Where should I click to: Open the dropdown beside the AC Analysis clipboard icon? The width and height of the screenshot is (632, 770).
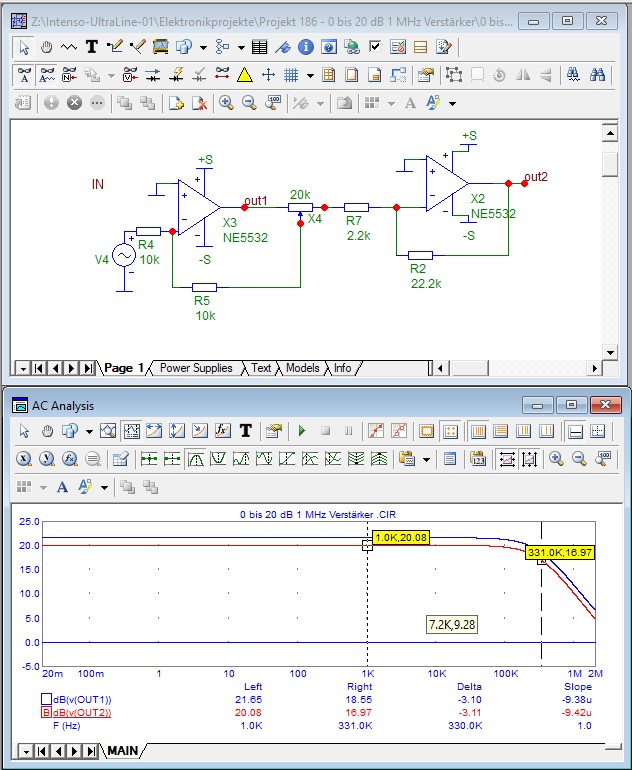coord(426,459)
